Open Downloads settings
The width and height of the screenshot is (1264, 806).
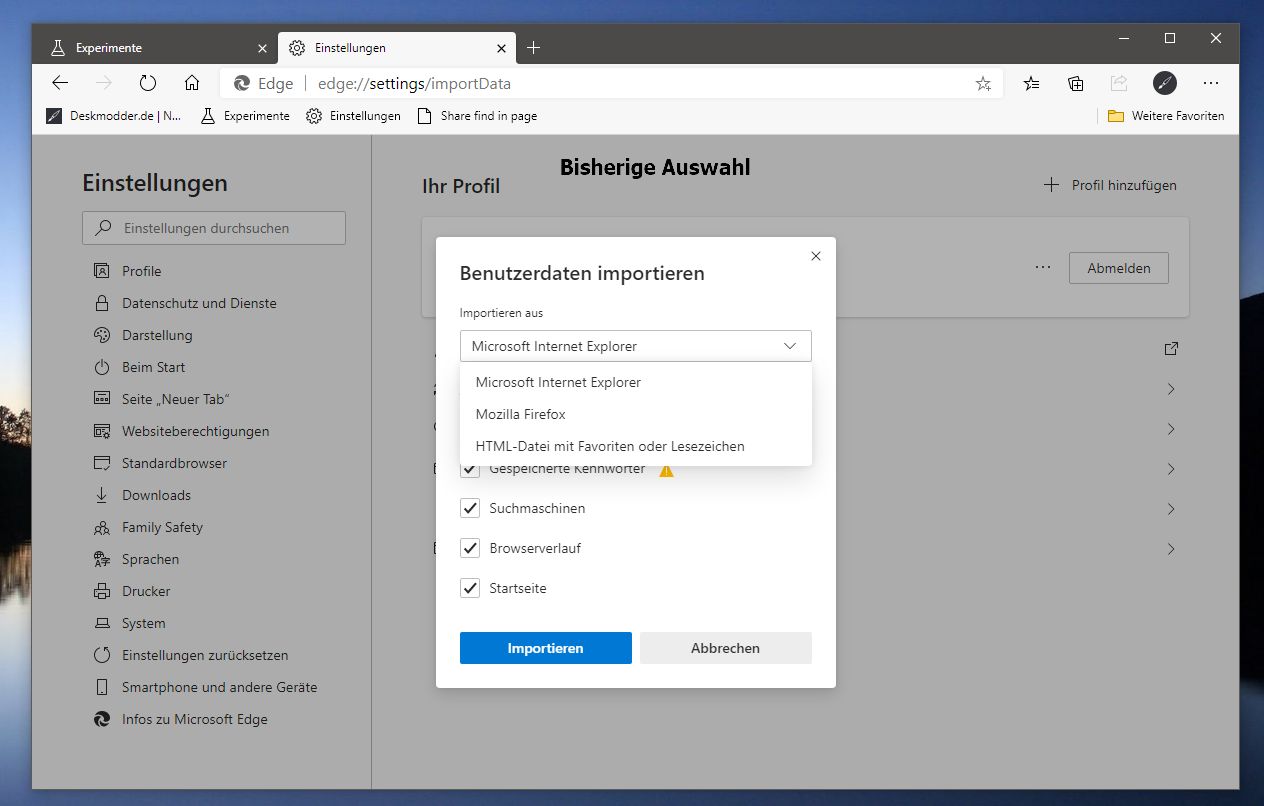156,495
